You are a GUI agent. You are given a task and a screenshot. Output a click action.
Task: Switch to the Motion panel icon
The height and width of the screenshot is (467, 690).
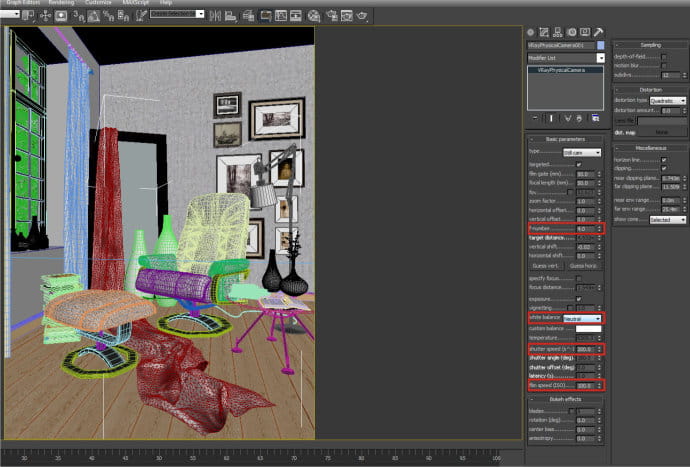click(x=571, y=32)
